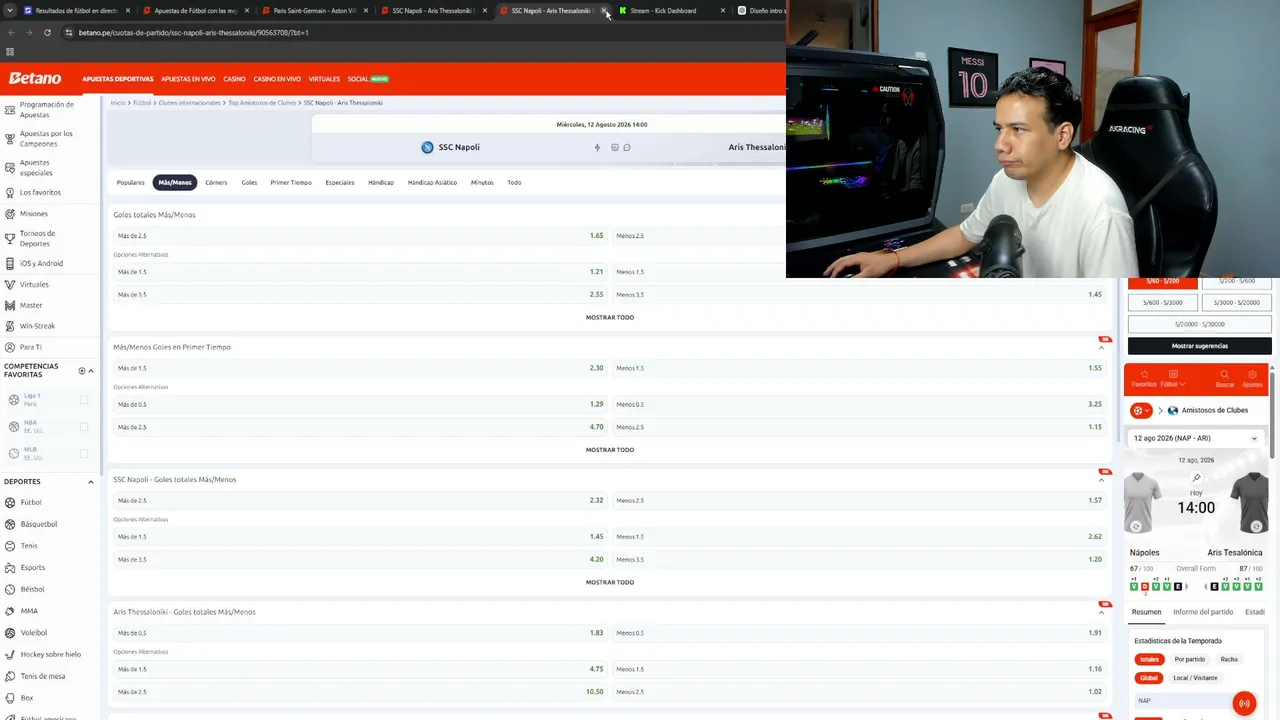1280x720 pixels.
Task: Switch to the Córners market tab
Action: (x=216, y=182)
